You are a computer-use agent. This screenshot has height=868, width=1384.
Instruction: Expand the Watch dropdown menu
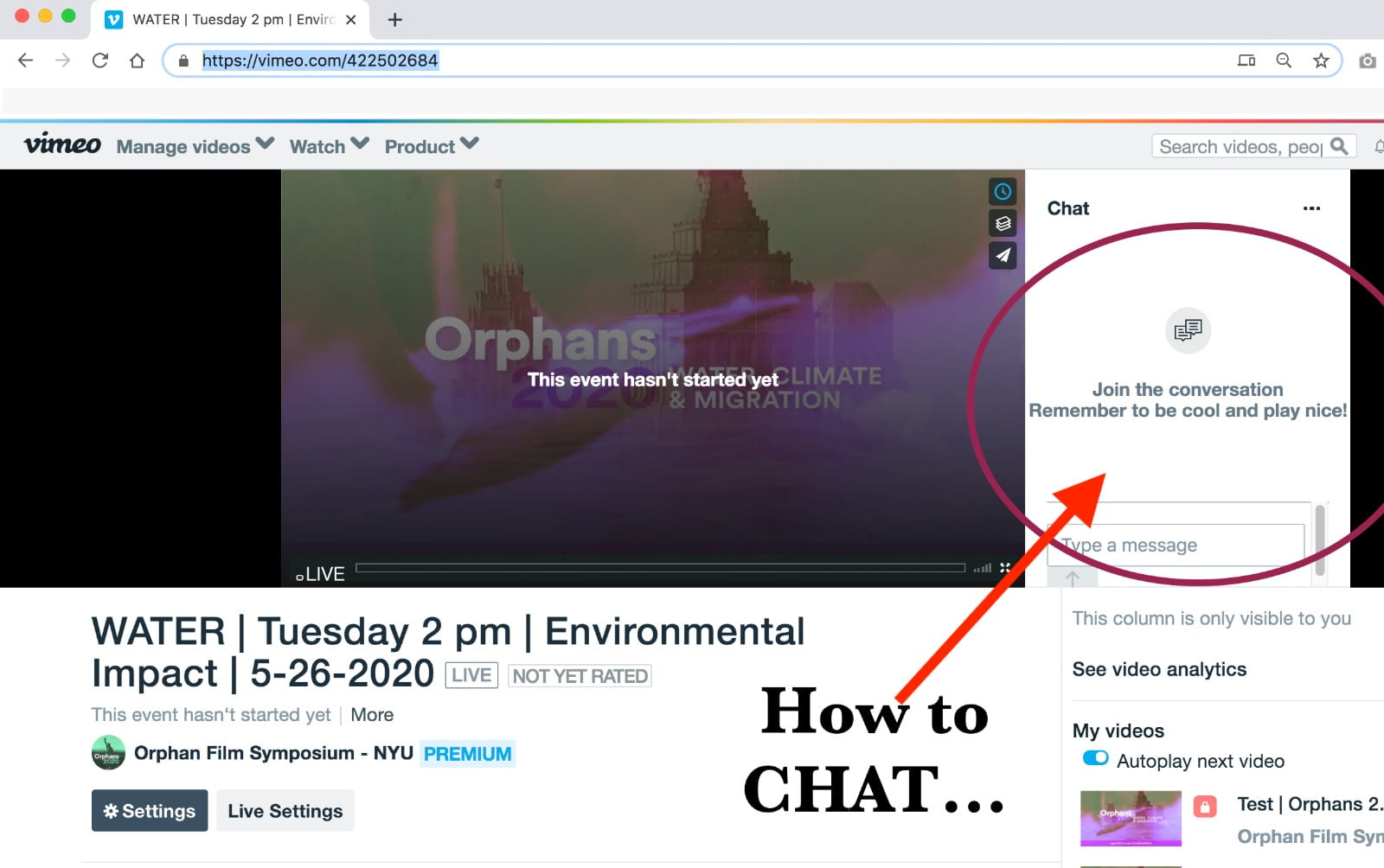click(329, 146)
